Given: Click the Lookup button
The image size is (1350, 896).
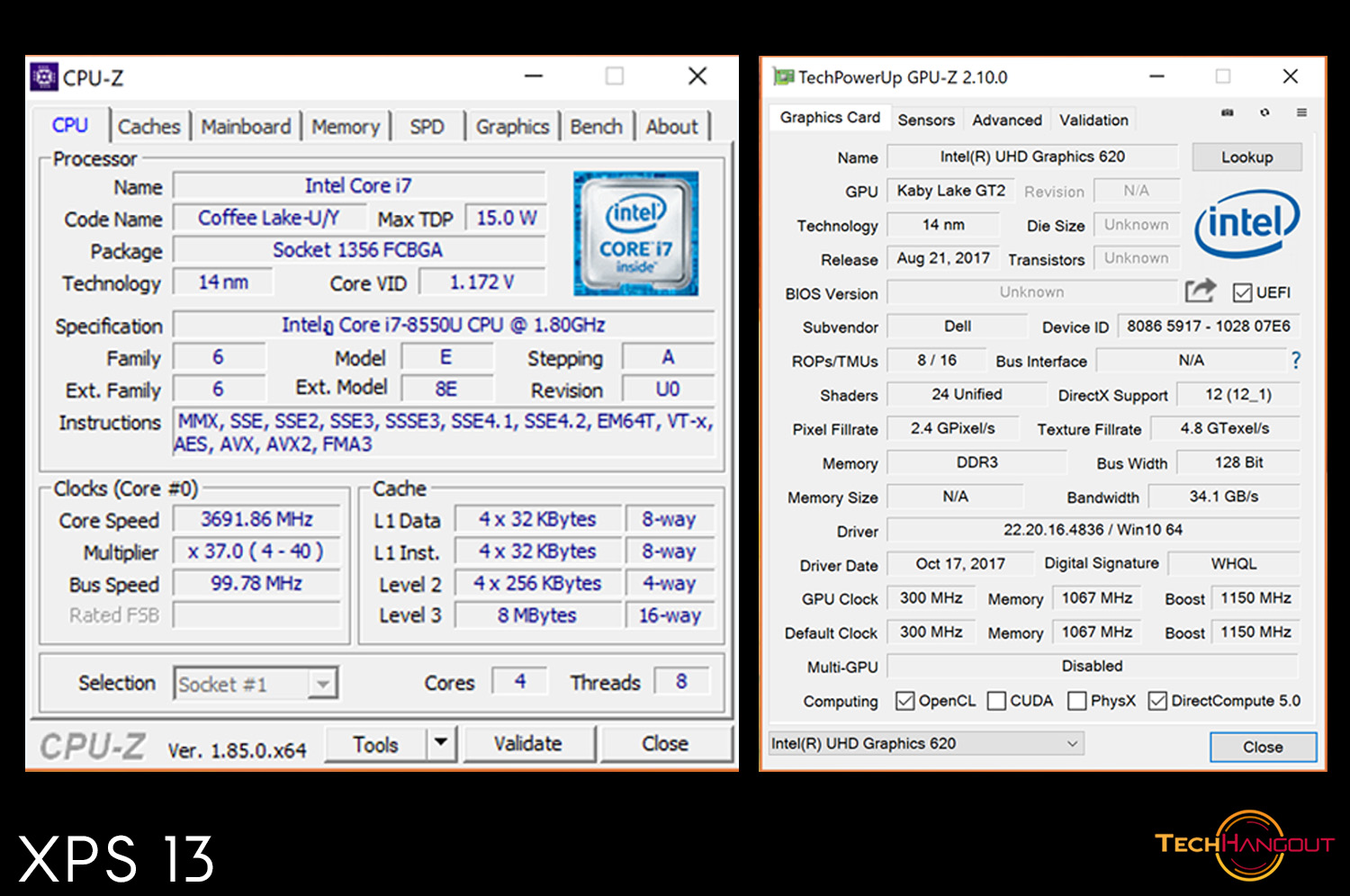Looking at the screenshot, I should [1246, 157].
